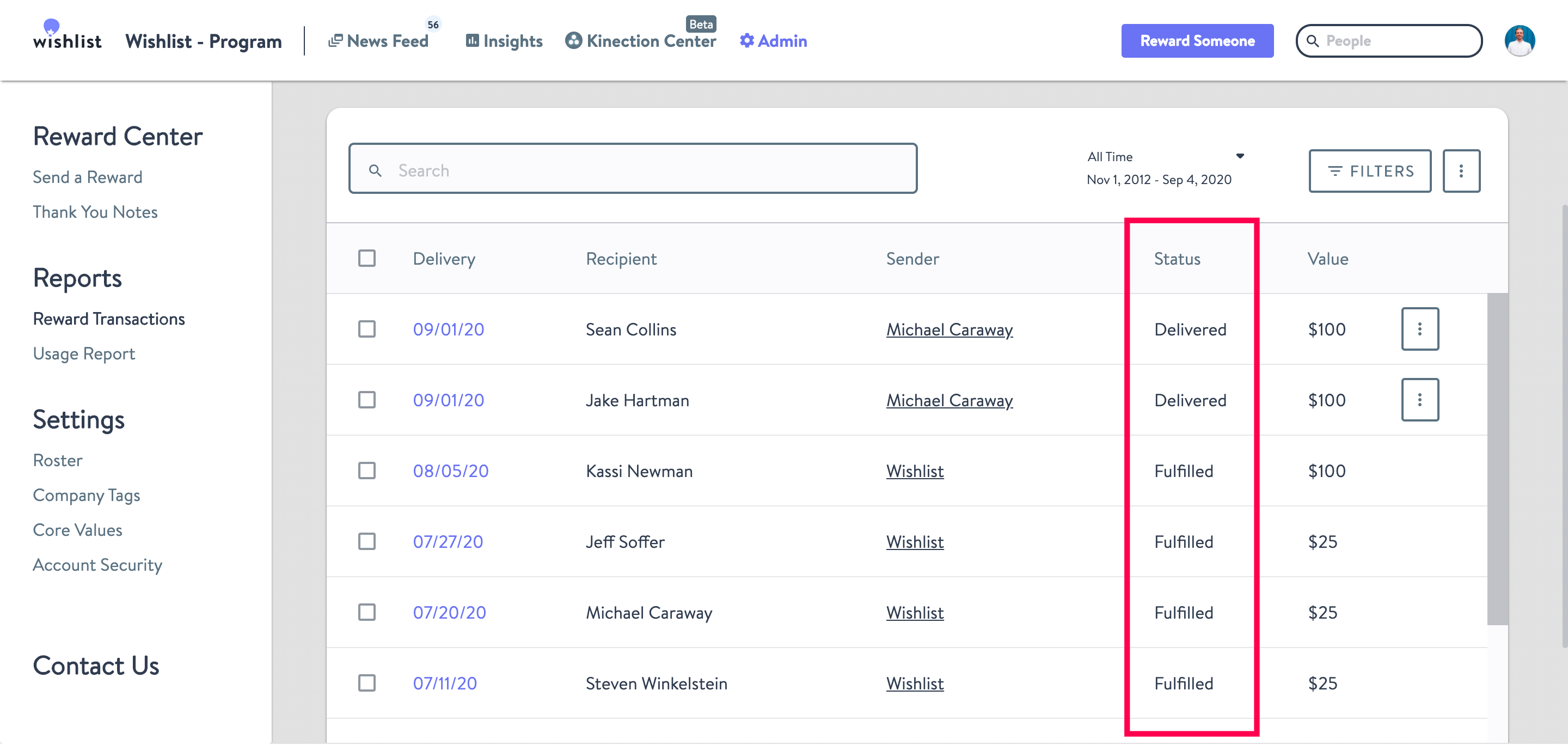Open the 08/05/20 delivery date
1568x745 pixels.
pyautogui.click(x=451, y=471)
